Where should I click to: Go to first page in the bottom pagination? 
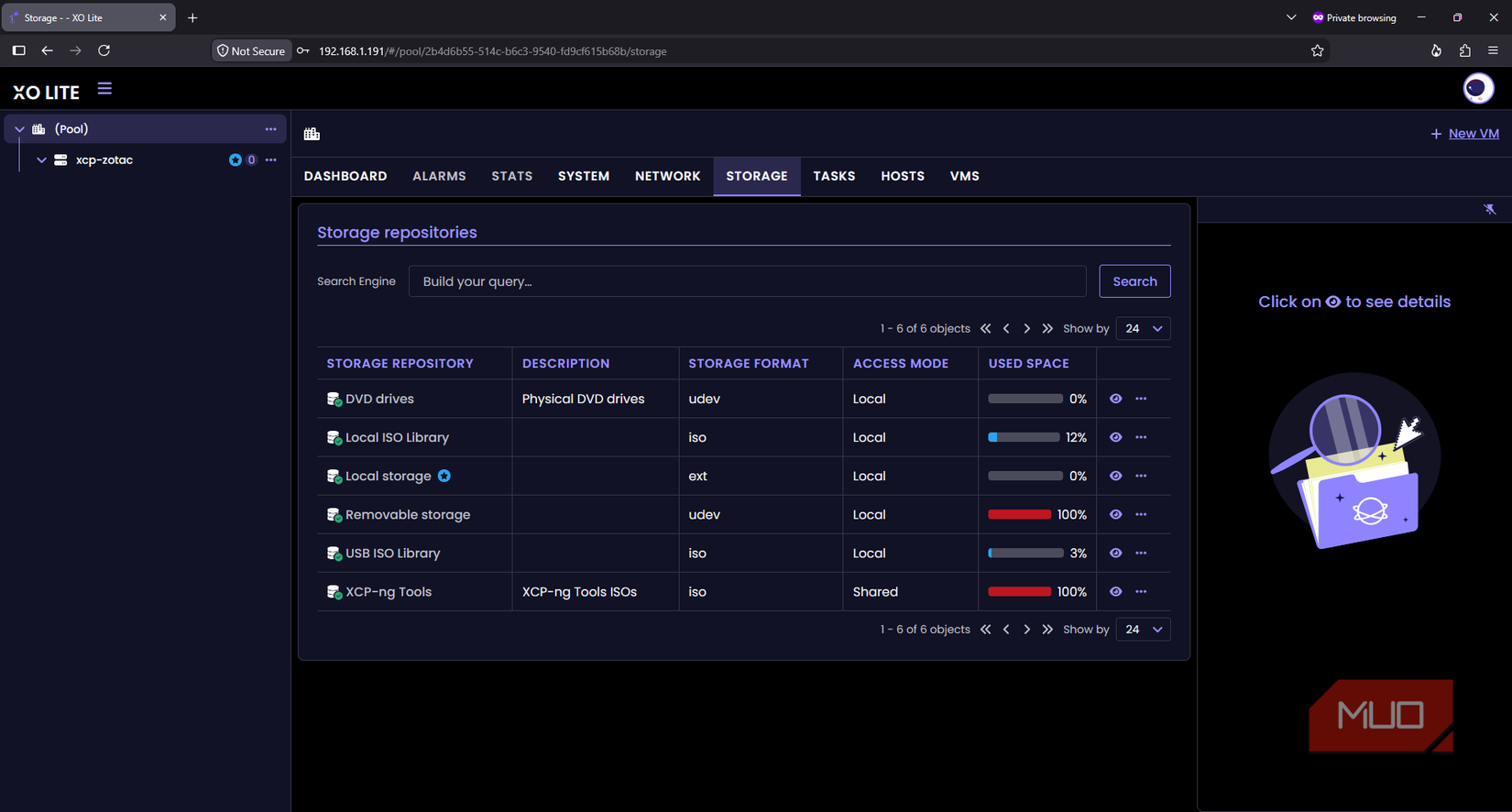pos(986,630)
